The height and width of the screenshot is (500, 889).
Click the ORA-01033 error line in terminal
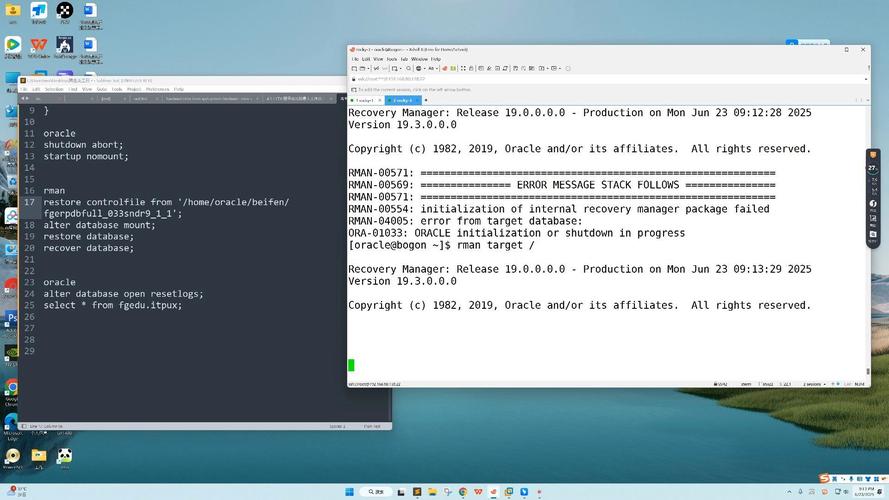coord(517,233)
